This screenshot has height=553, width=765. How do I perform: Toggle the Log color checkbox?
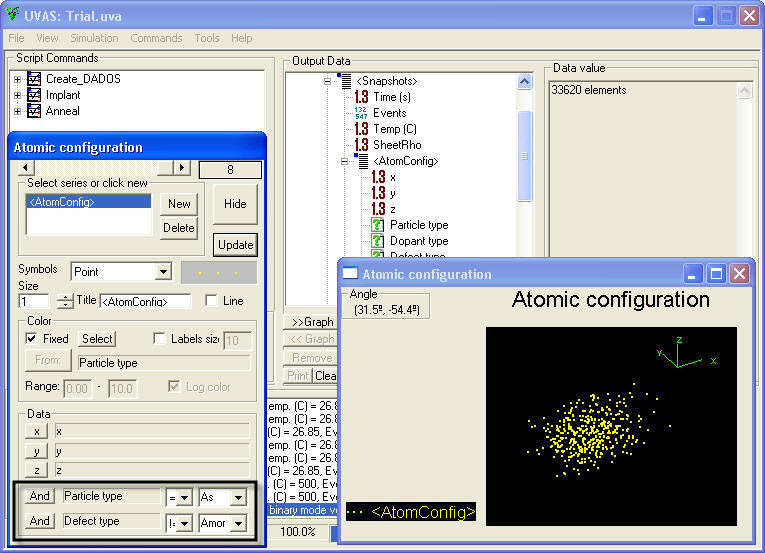coord(174,387)
